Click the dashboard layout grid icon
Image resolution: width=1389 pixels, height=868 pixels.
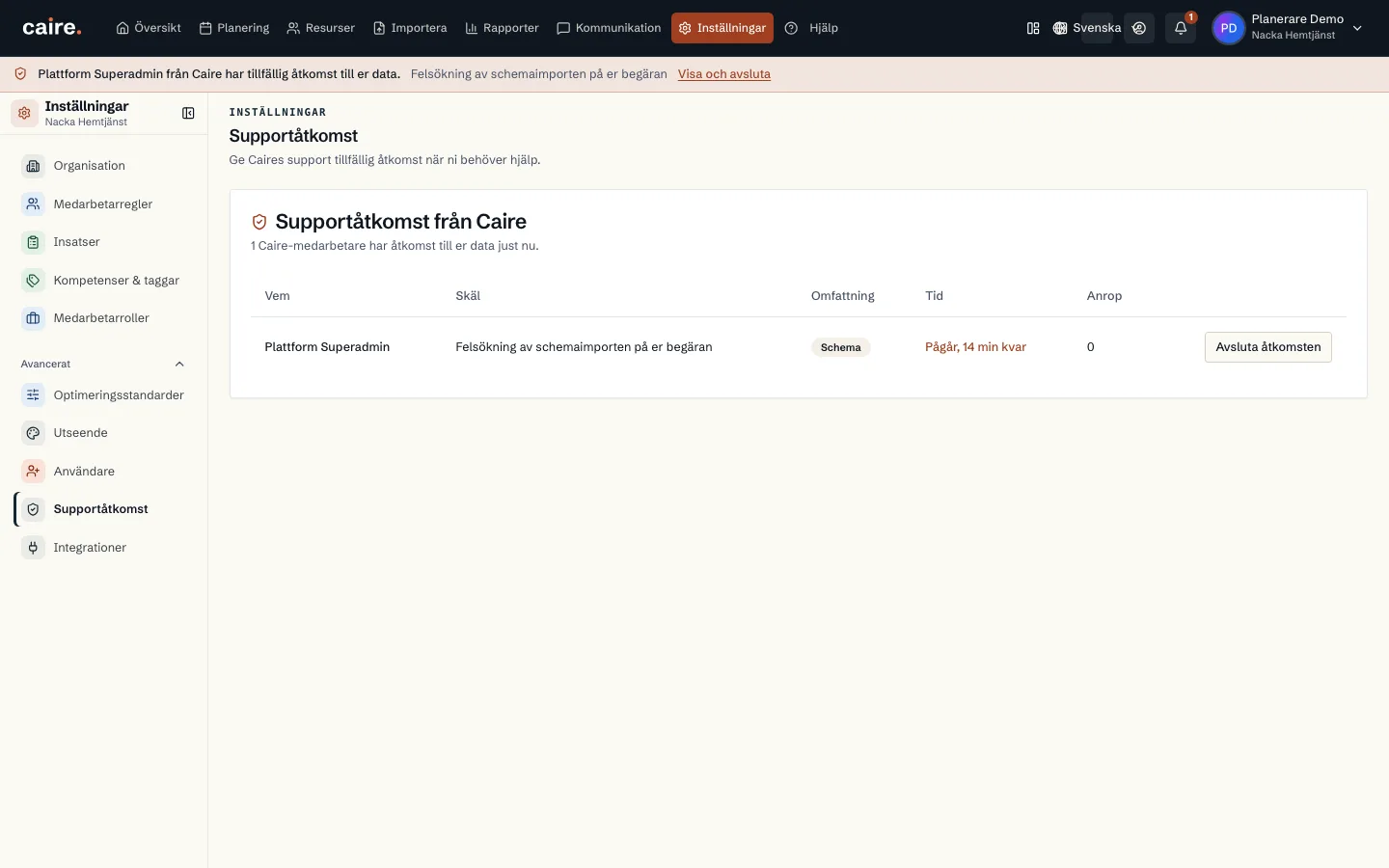1033,28
